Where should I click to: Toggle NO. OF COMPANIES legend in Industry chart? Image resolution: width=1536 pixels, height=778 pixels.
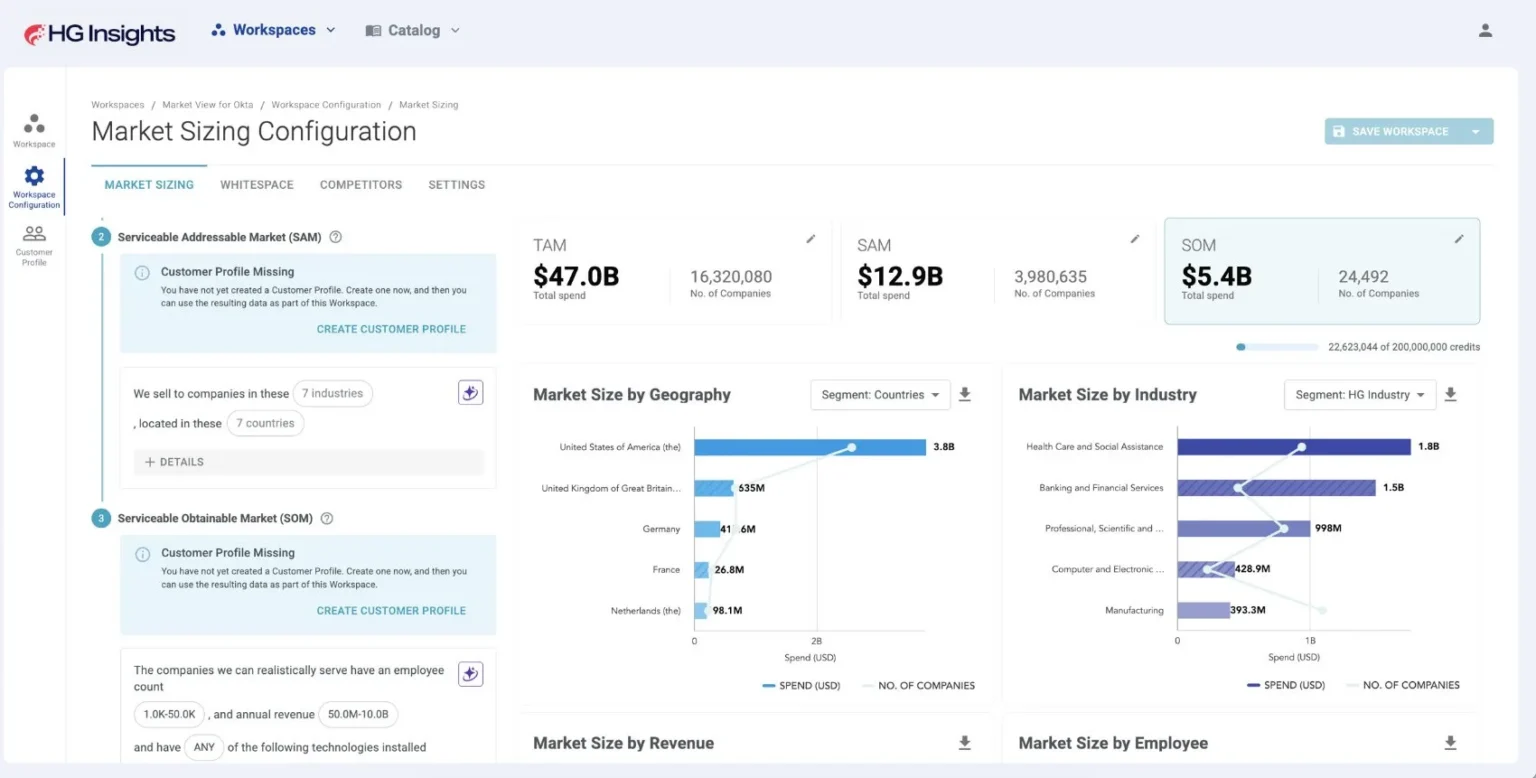coord(1402,685)
